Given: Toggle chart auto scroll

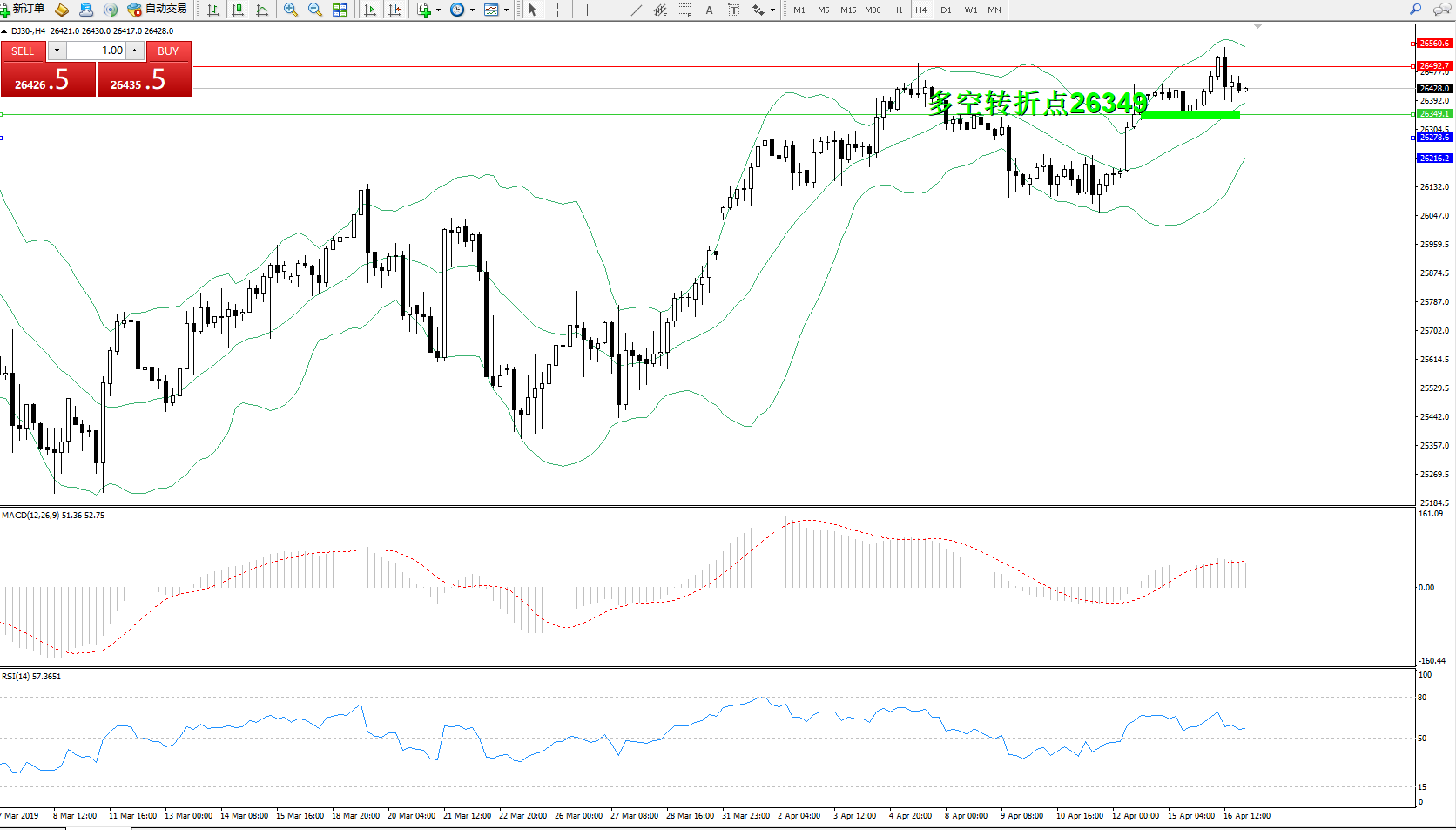Looking at the screenshot, I should click(x=370, y=10).
